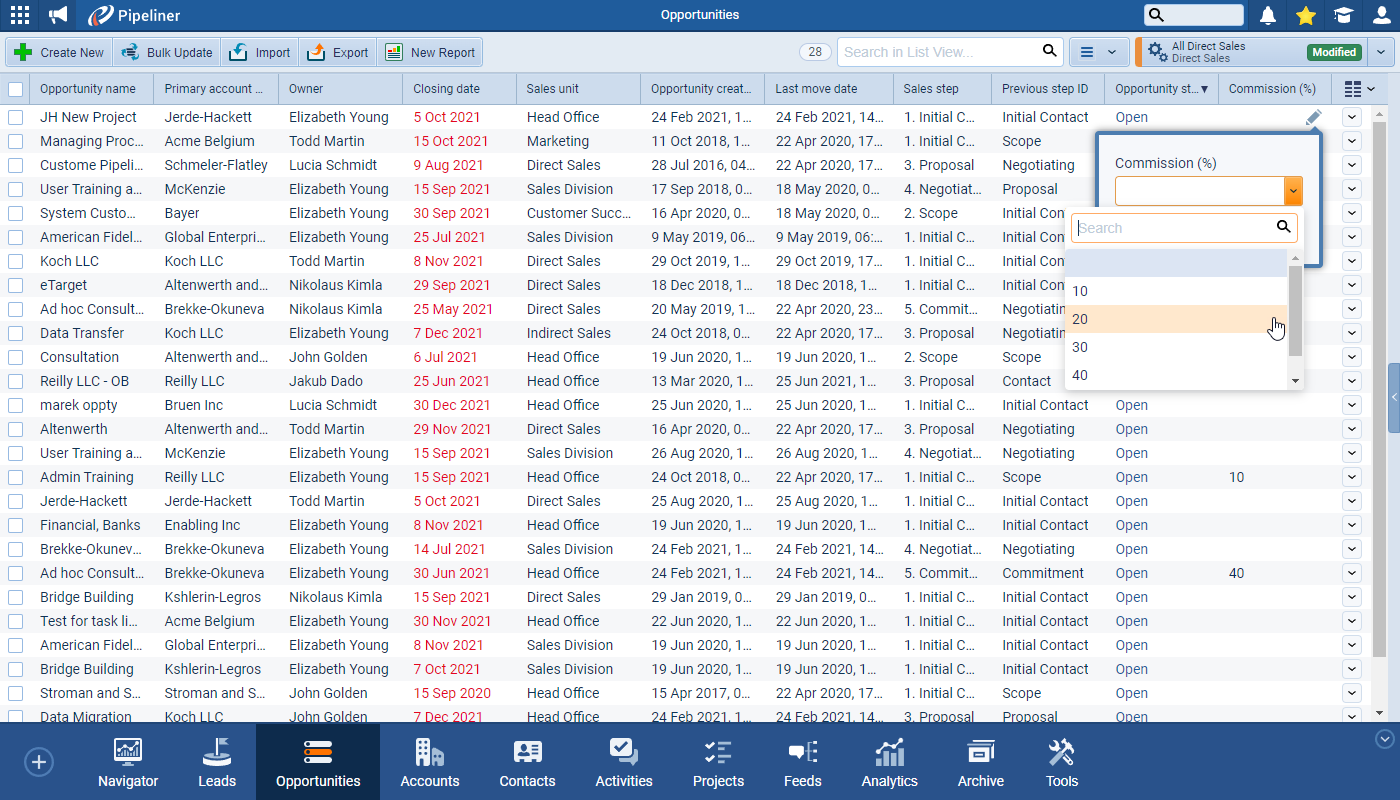The width and height of the screenshot is (1400, 800).
Task: Expand the Commission (%) combo box arrow
Action: 1293,191
